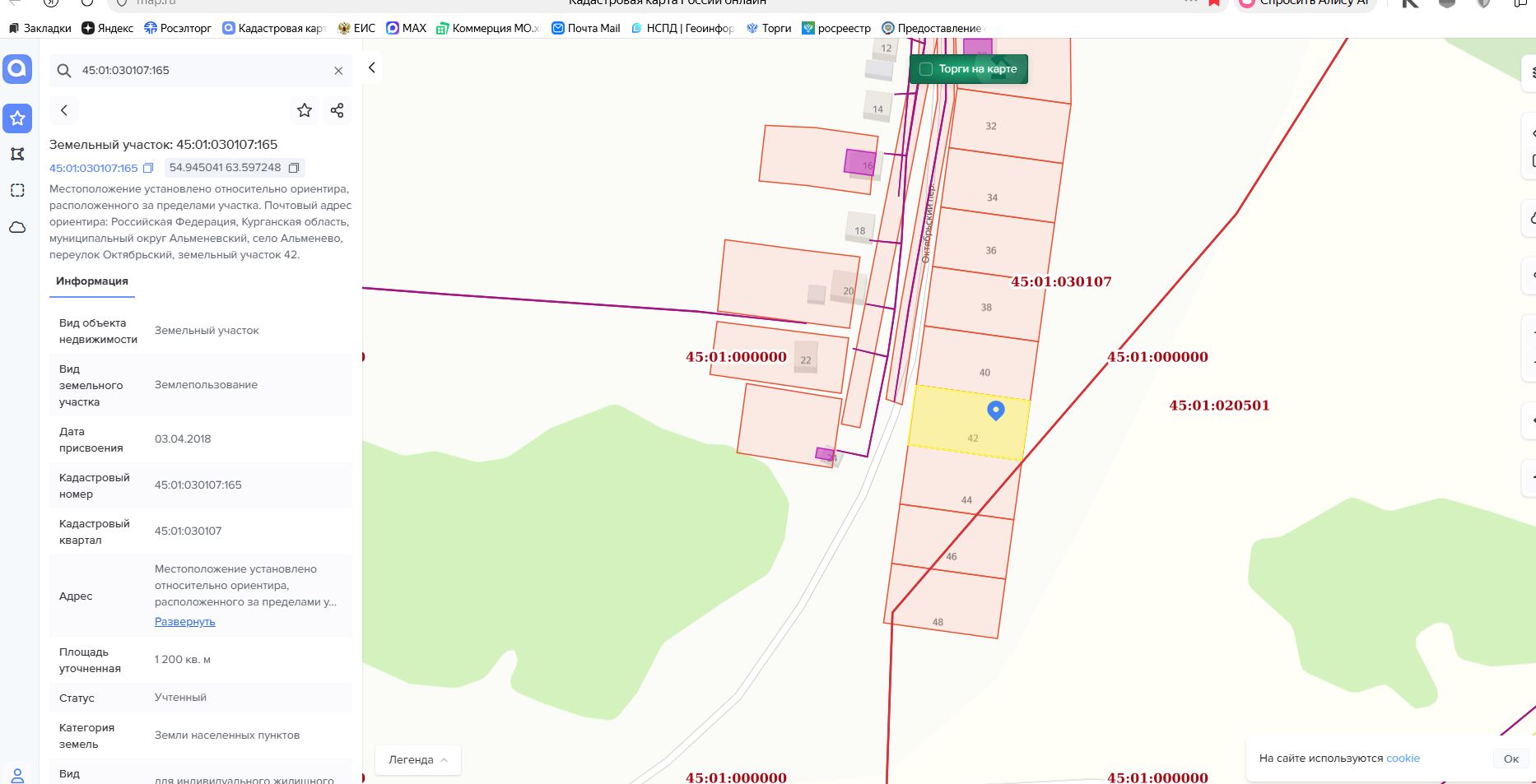
Task: Open the ЕИС bookmark
Action: pyautogui.click(x=356, y=28)
